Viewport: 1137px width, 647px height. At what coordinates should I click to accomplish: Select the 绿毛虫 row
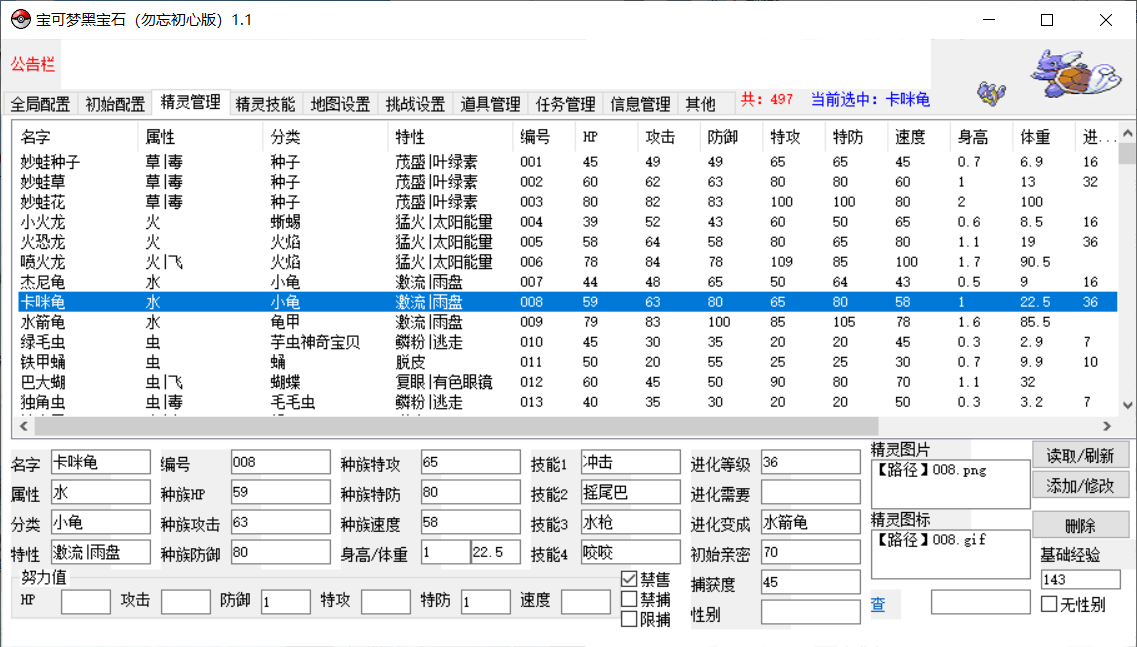[567, 342]
